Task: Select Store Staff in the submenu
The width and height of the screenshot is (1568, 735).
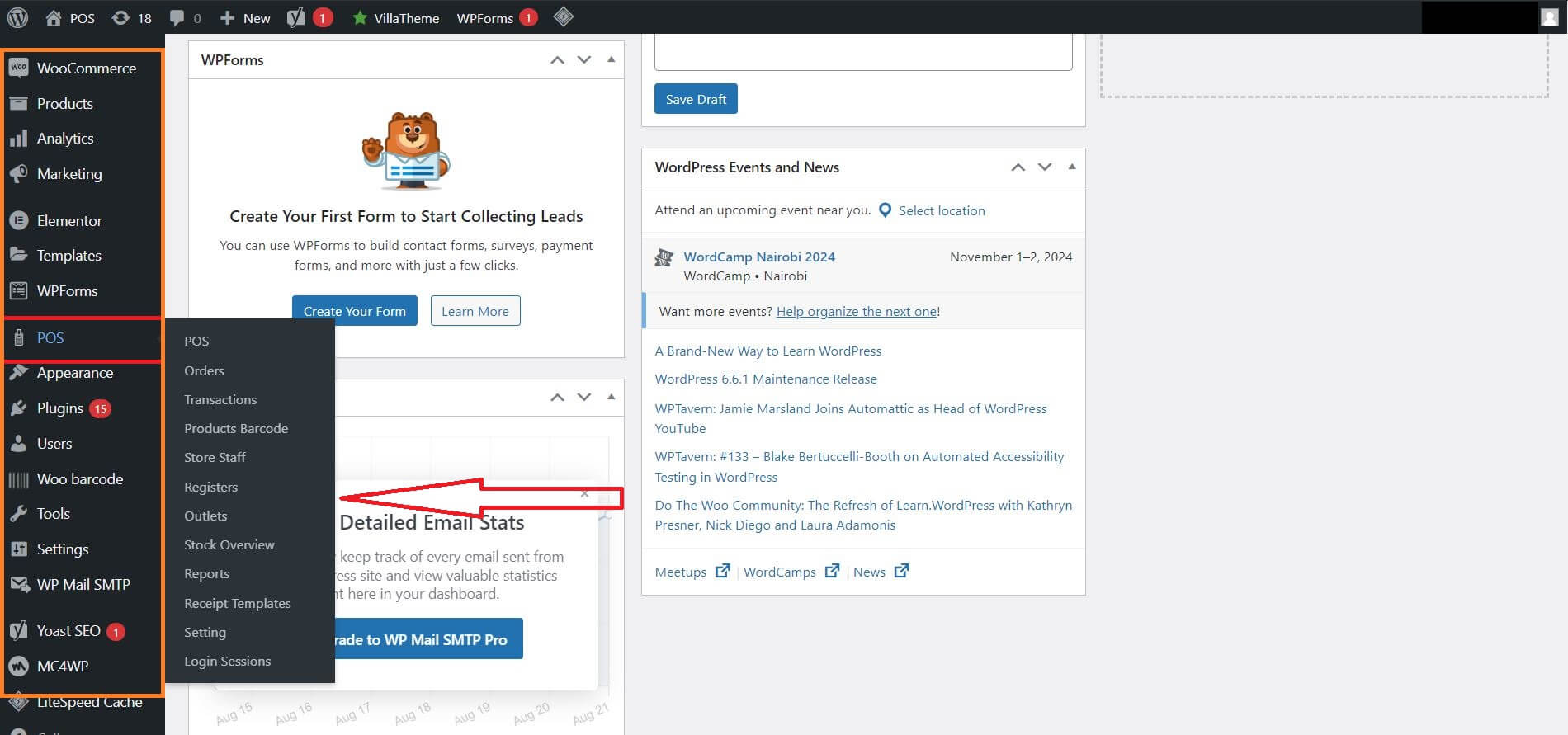Action: pos(215,457)
